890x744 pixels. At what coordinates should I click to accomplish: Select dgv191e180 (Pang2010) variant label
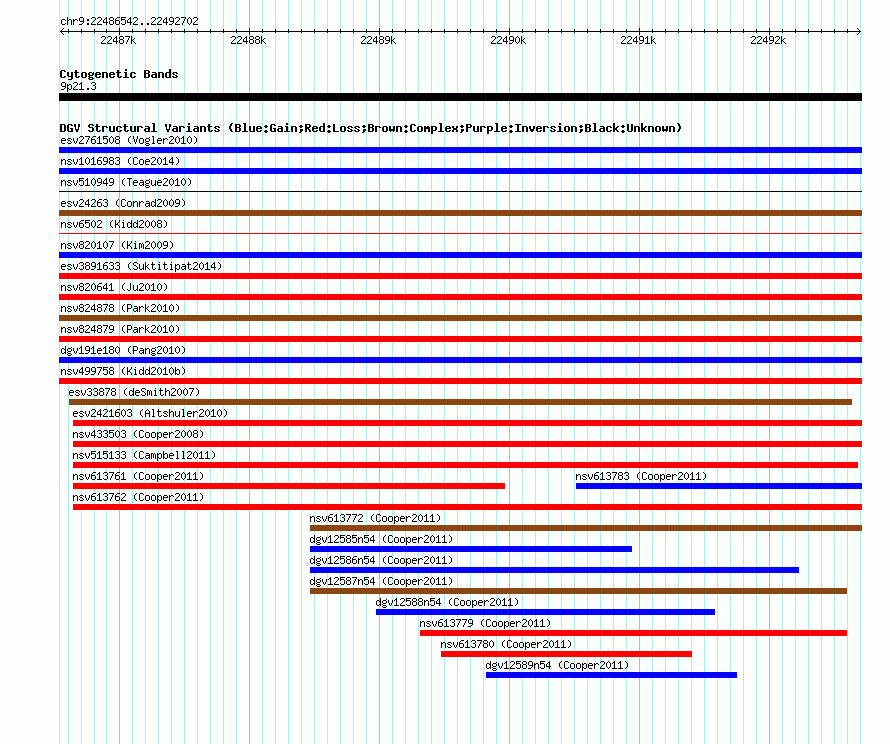[x=123, y=350]
